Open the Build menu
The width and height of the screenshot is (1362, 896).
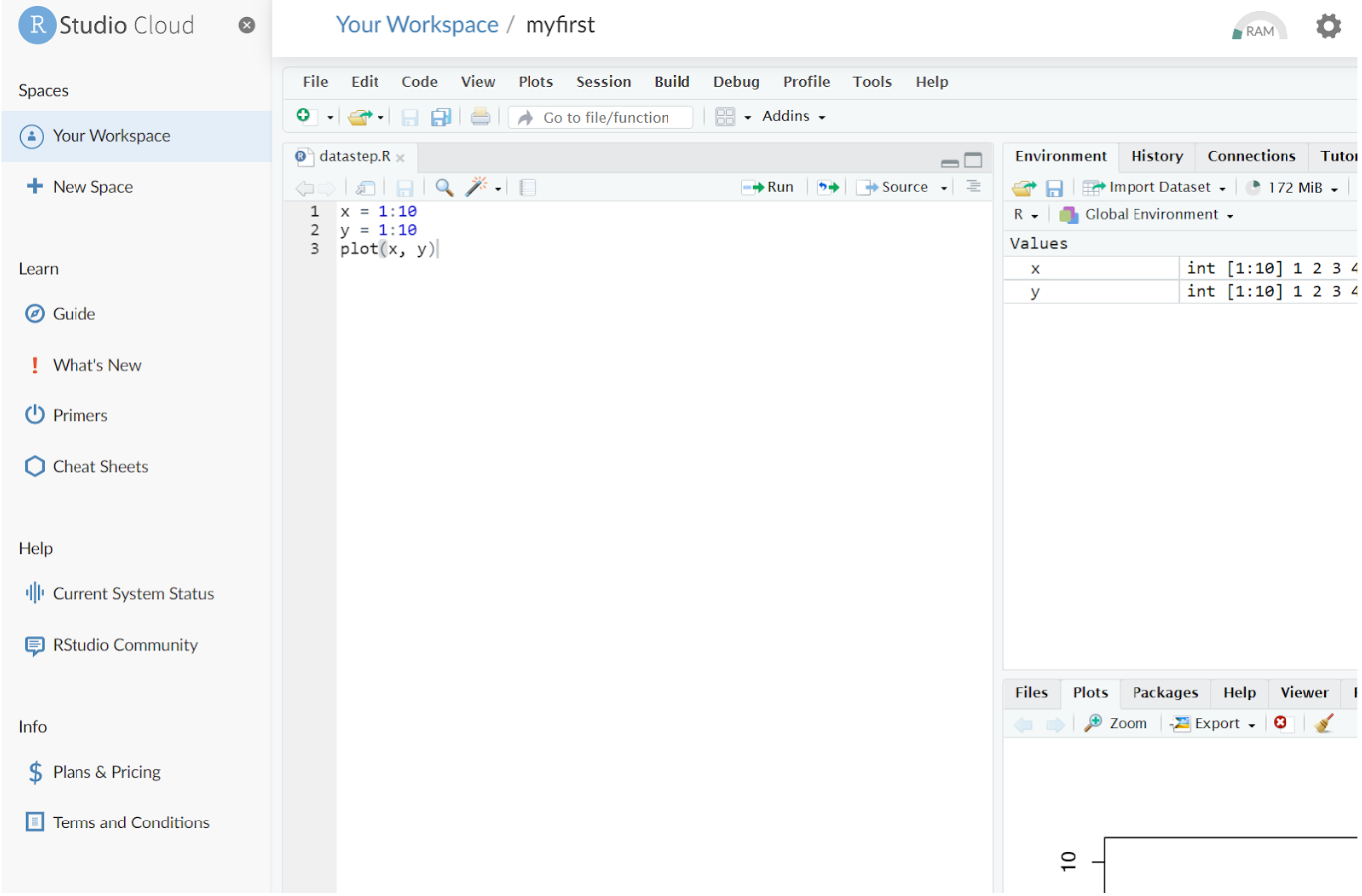pyautogui.click(x=672, y=82)
